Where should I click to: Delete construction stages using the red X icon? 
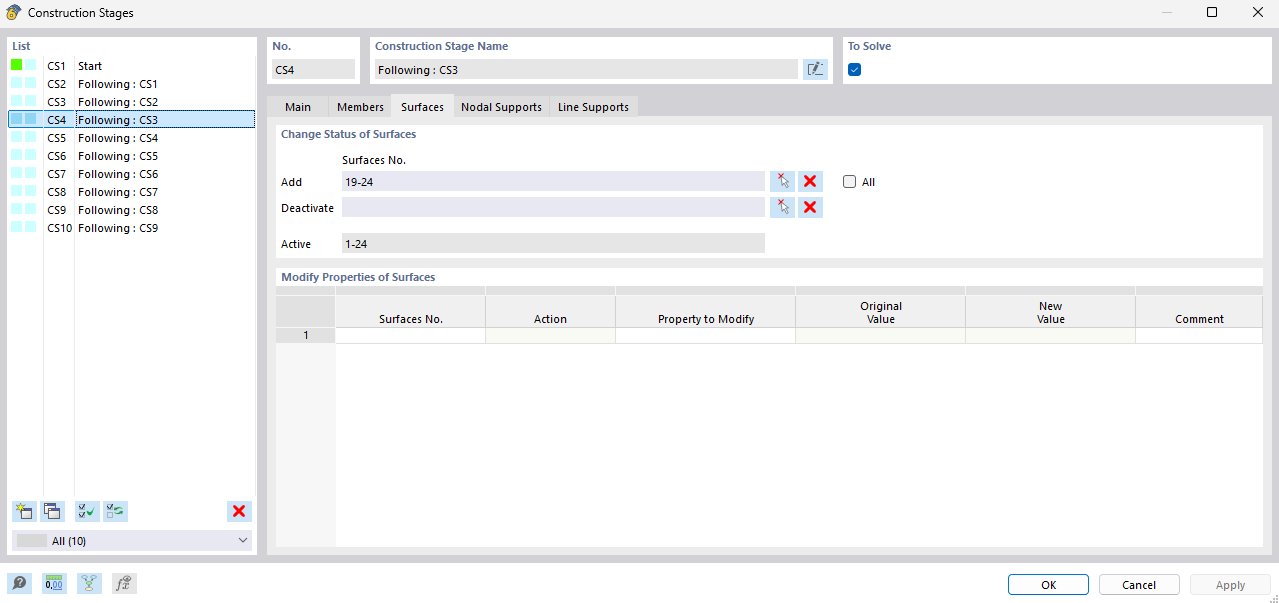pyautogui.click(x=239, y=511)
